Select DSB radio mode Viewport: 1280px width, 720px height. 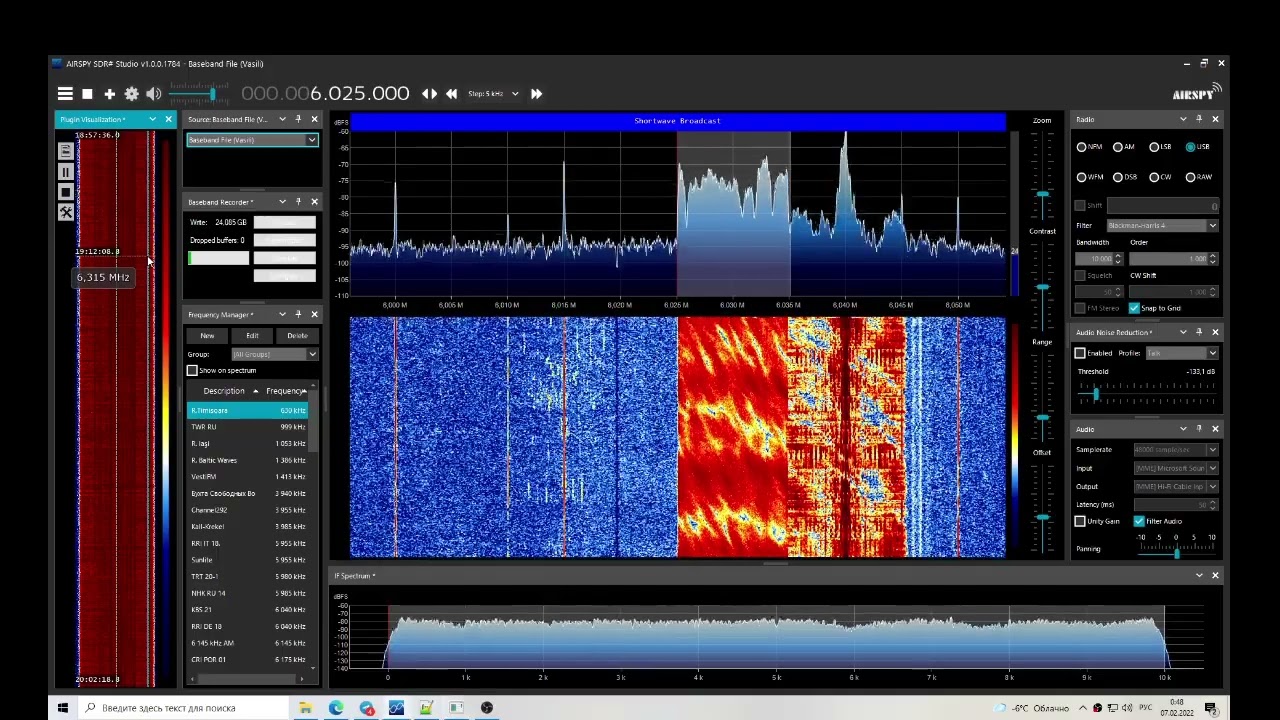click(1125, 177)
